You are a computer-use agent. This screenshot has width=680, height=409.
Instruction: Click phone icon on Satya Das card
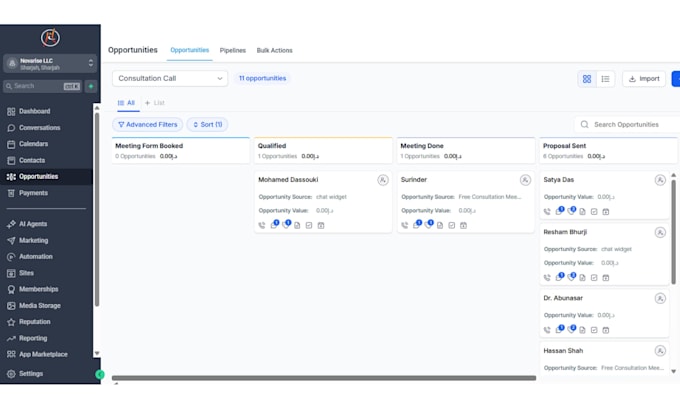pyautogui.click(x=547, y=212)
